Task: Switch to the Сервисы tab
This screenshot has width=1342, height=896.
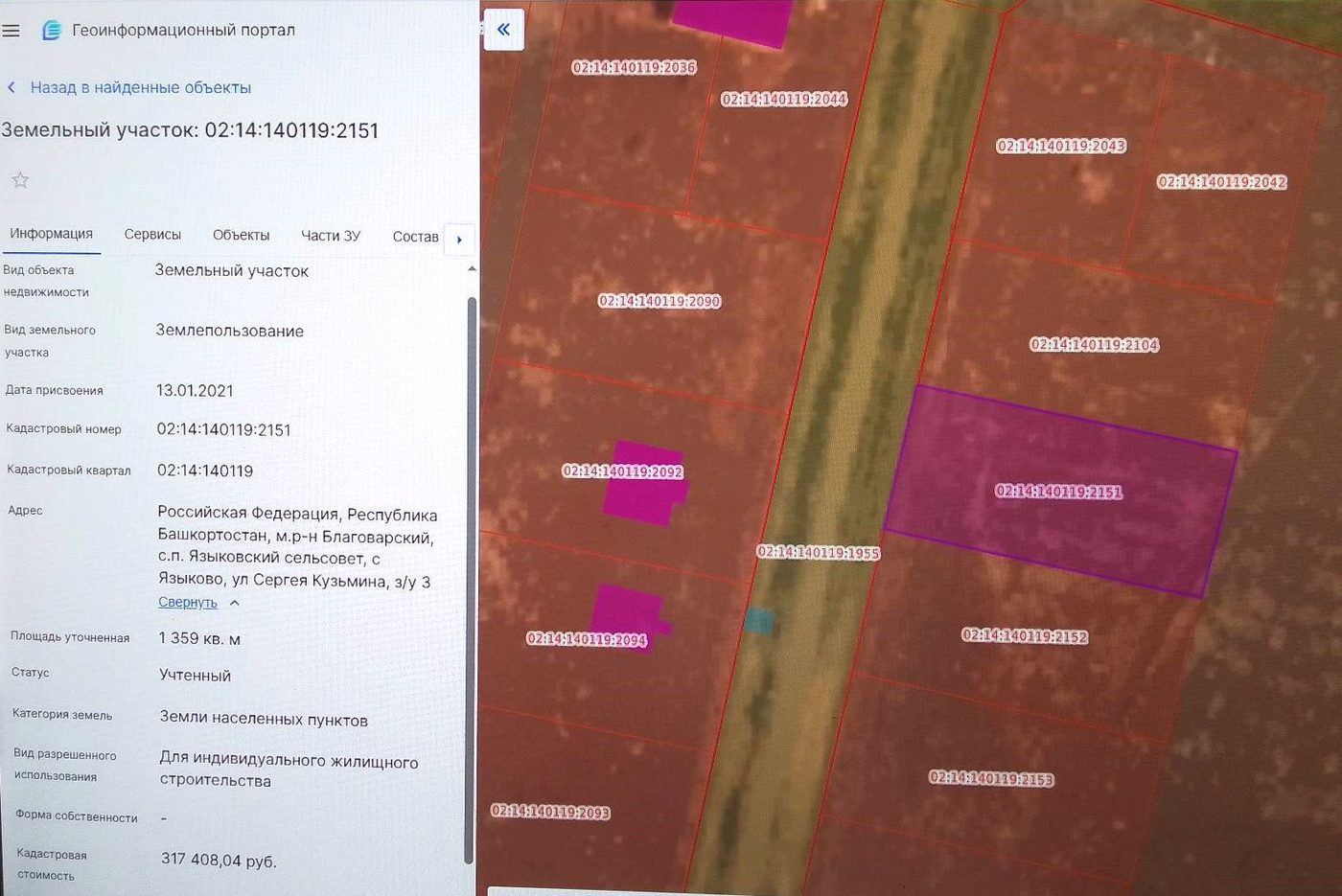Action: click(152, 235)
